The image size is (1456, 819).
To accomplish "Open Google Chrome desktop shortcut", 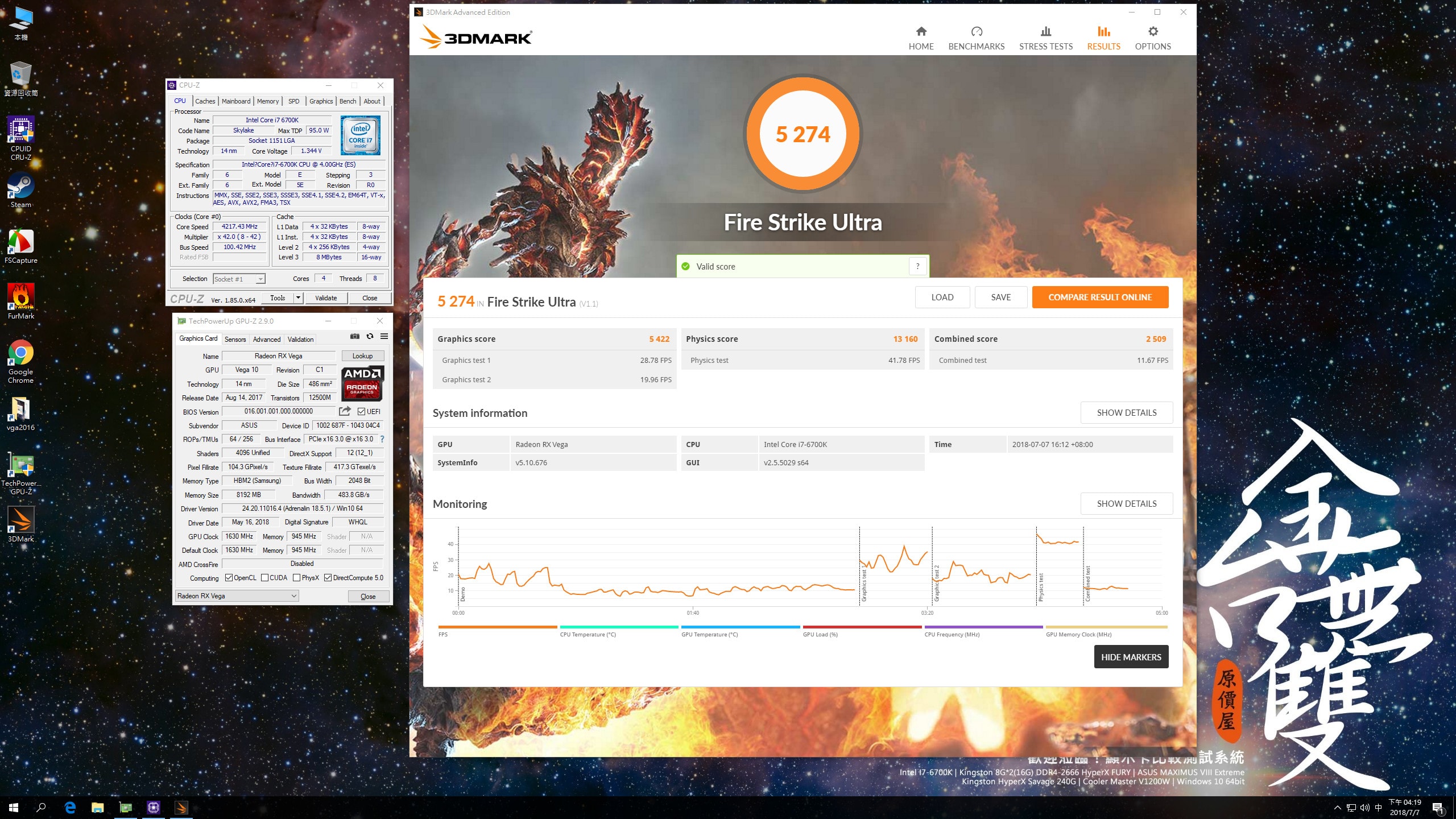I will 21,362.
